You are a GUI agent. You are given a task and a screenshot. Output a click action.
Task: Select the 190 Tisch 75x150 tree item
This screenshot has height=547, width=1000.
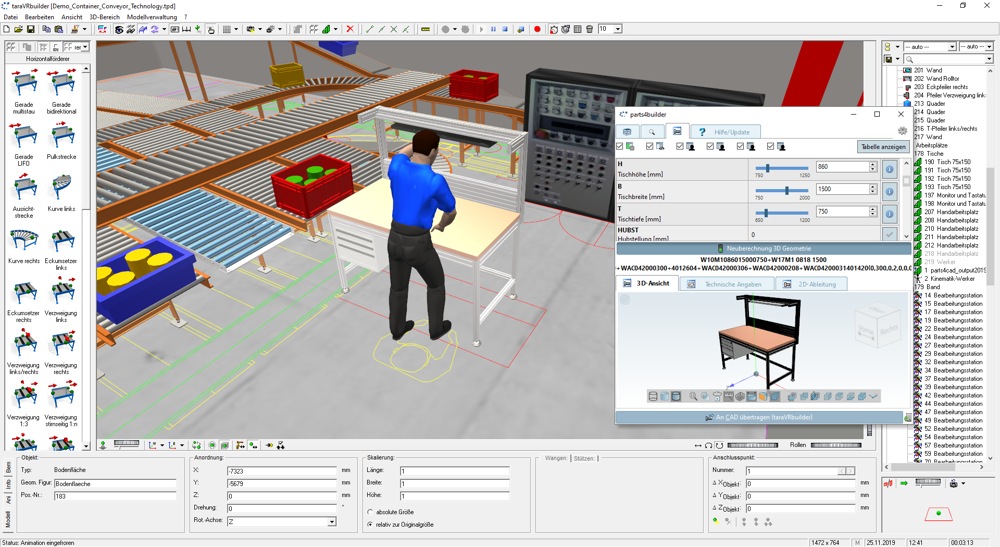click(948, 162)
